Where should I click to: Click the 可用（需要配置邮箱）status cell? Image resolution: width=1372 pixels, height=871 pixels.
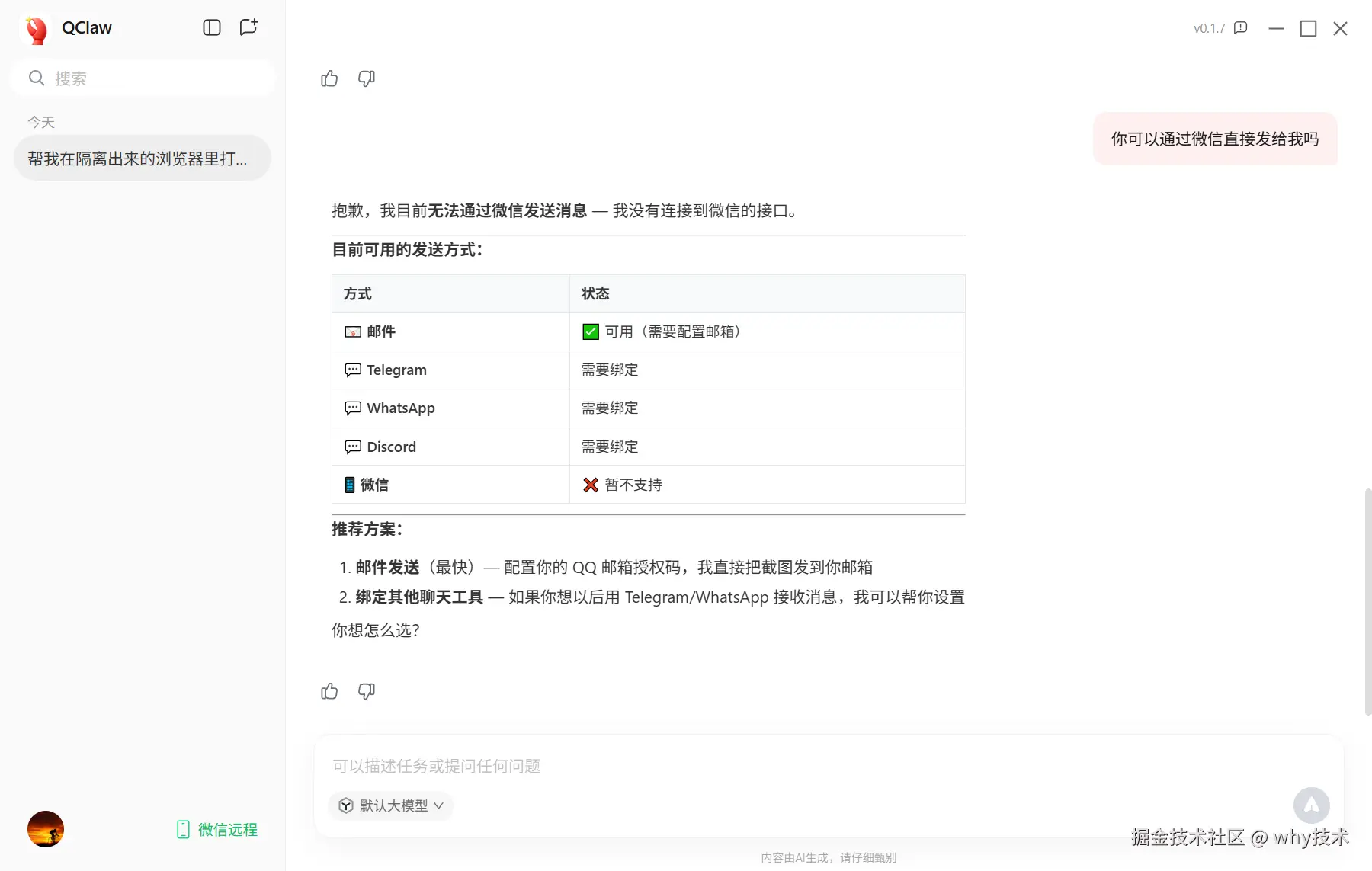click(x=768, y=331)
